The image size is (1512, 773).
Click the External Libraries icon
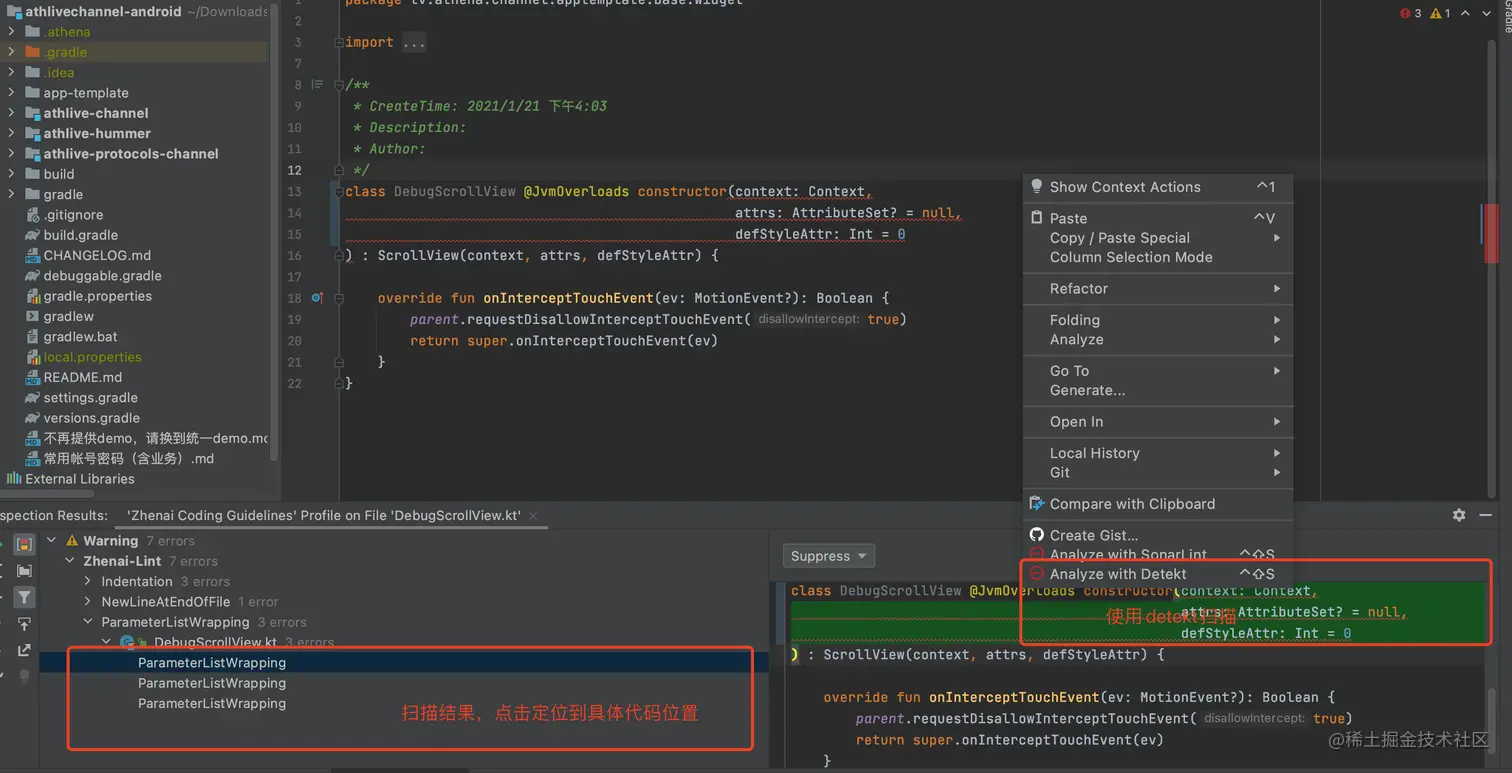(x=14, y=479)
